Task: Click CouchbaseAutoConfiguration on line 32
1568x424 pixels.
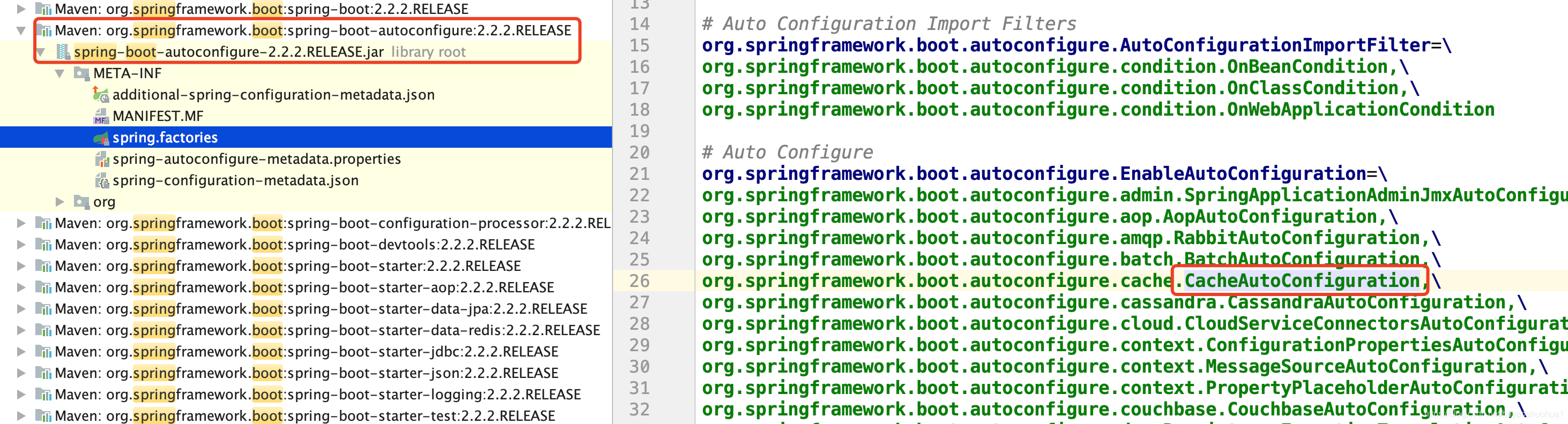Action: [1367, 410]
